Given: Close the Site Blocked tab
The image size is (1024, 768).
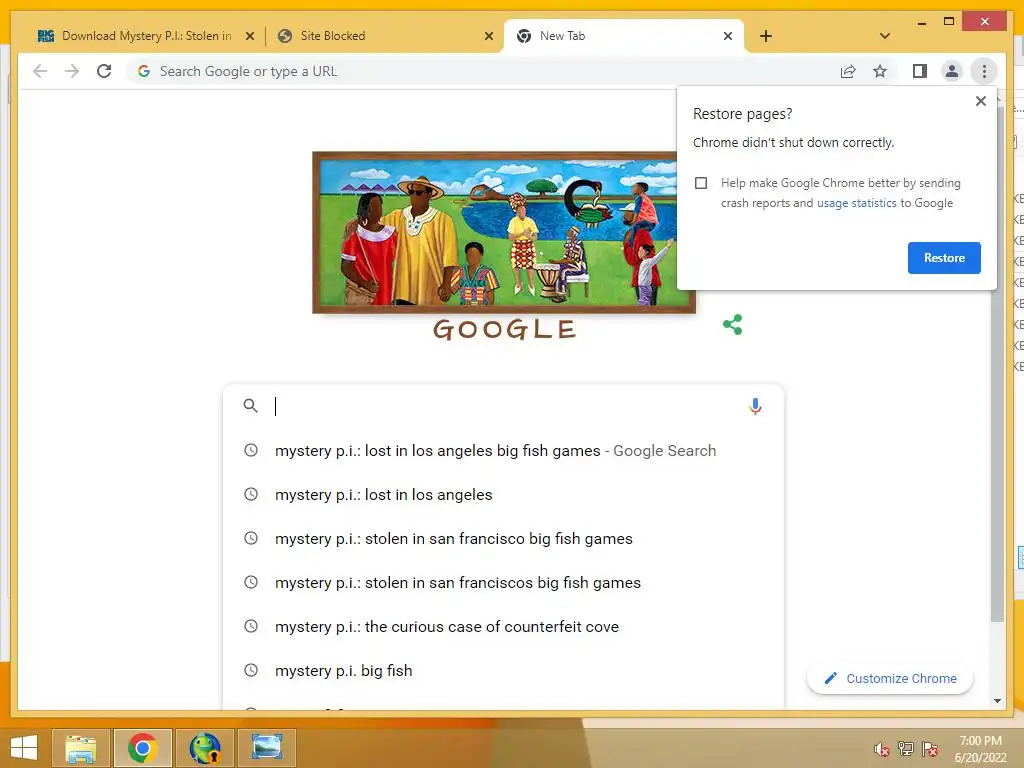Looking at the screenshot, I should pos(488,36).
